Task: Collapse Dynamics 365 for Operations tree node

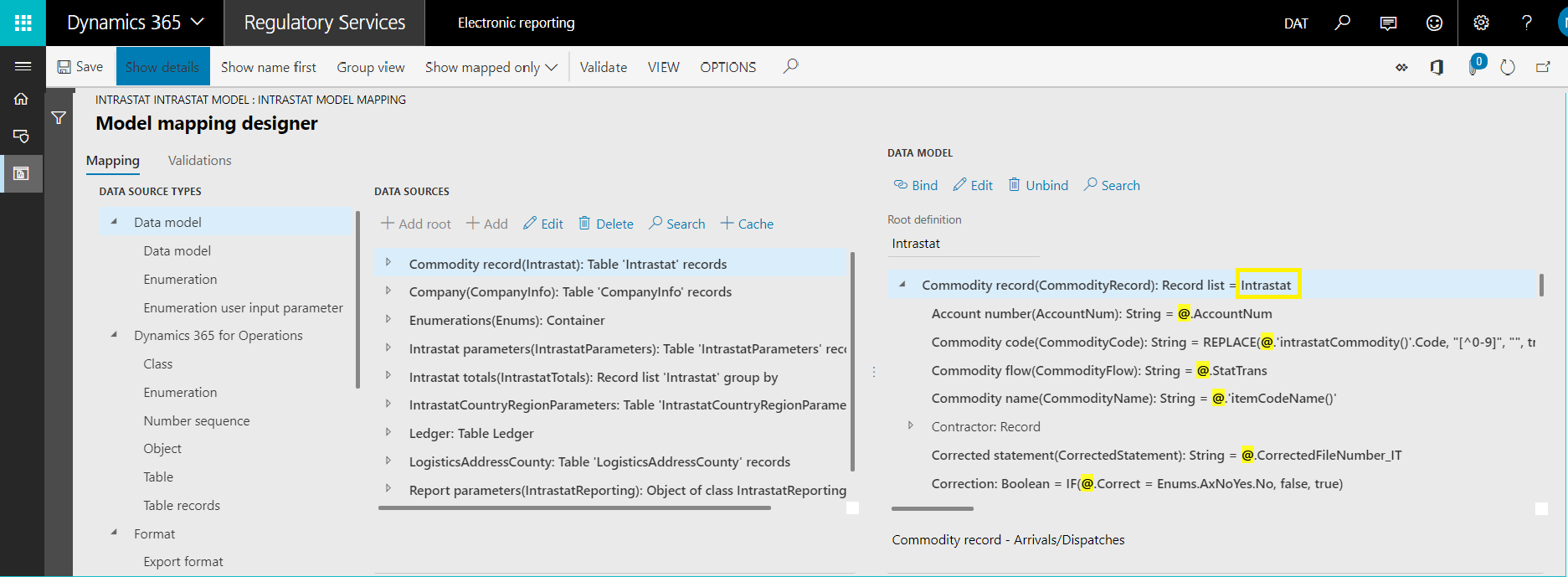Action: point(115,335)
